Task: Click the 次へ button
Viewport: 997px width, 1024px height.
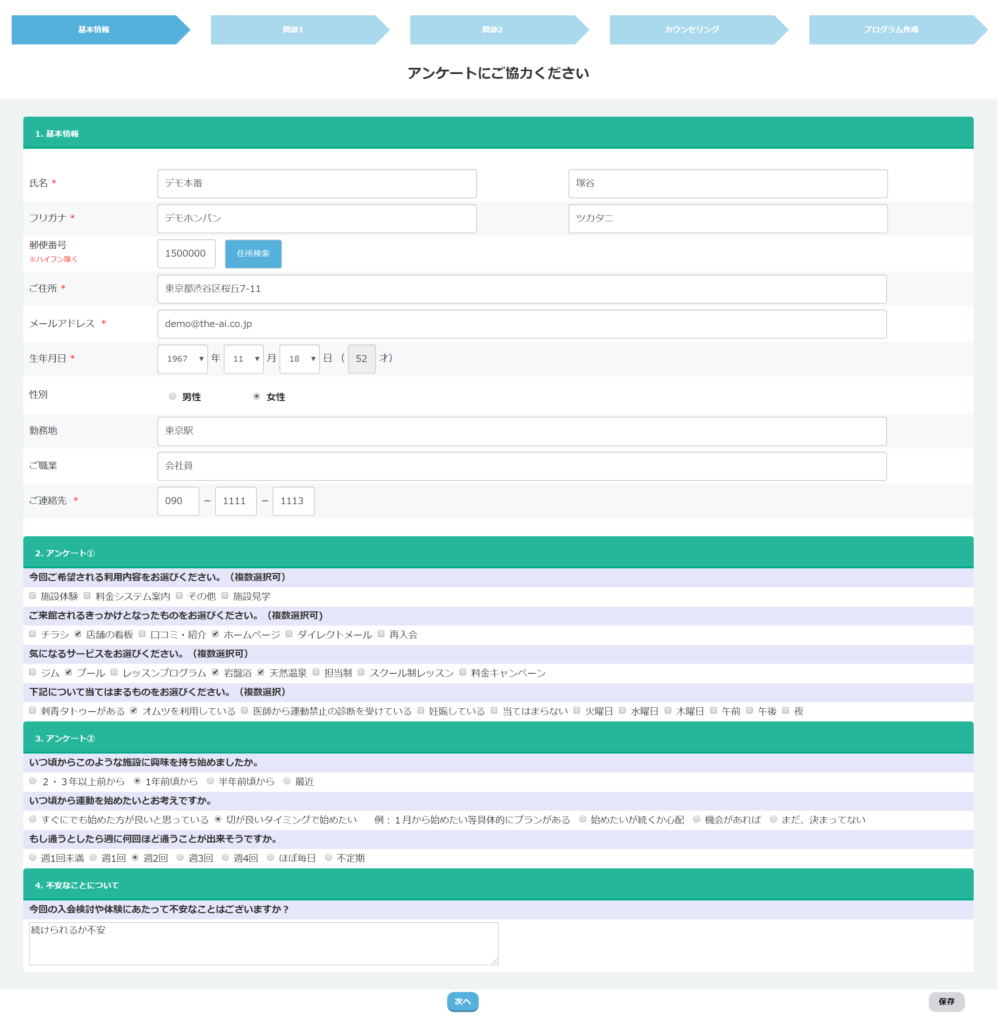Action: click(463, 1001)
